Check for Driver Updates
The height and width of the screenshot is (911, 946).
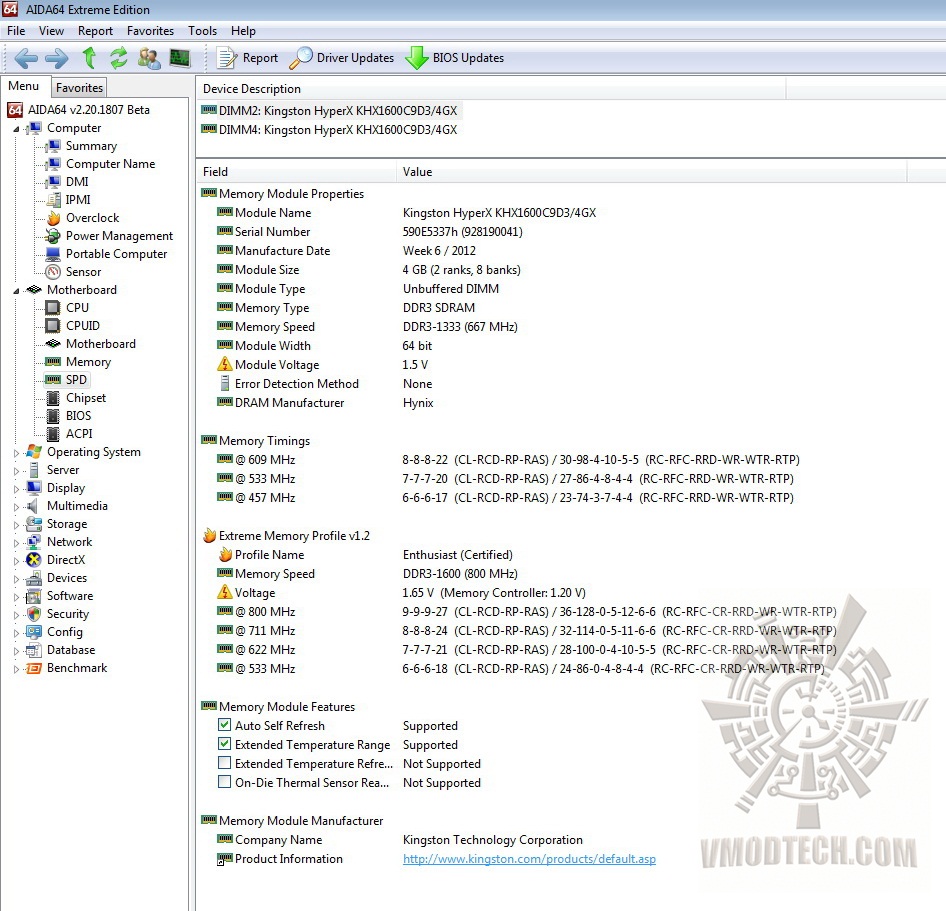pyautogui.click(x=341, y=58)
